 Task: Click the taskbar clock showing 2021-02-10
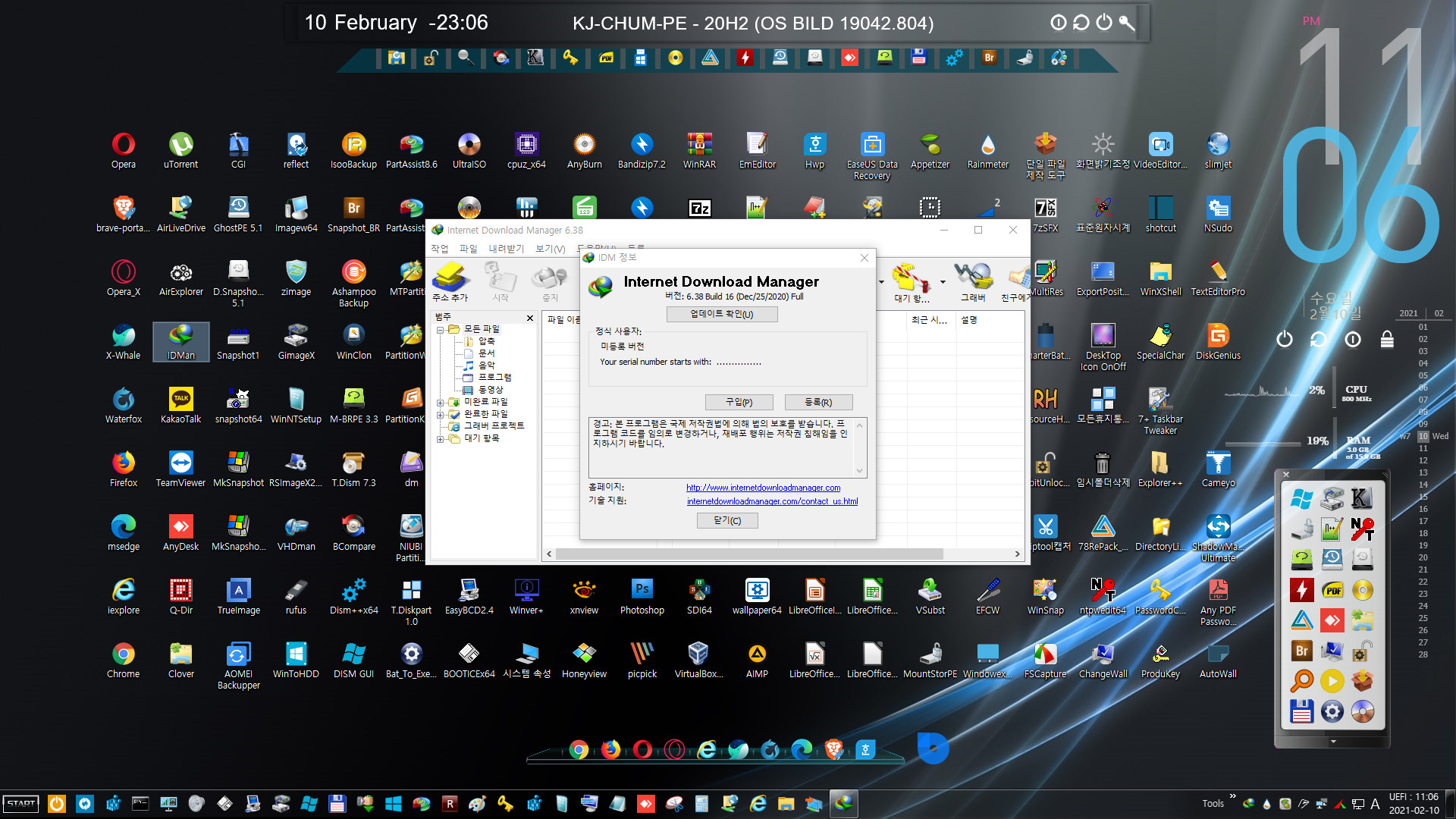click(x=1414, y=804)
